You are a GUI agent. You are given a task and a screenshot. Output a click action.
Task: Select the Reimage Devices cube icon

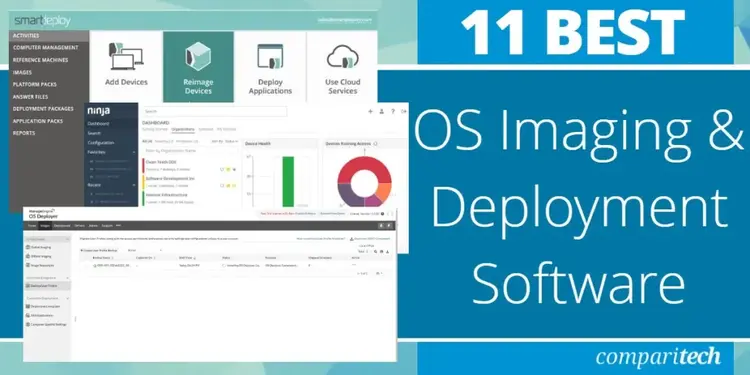click(198, 56)
